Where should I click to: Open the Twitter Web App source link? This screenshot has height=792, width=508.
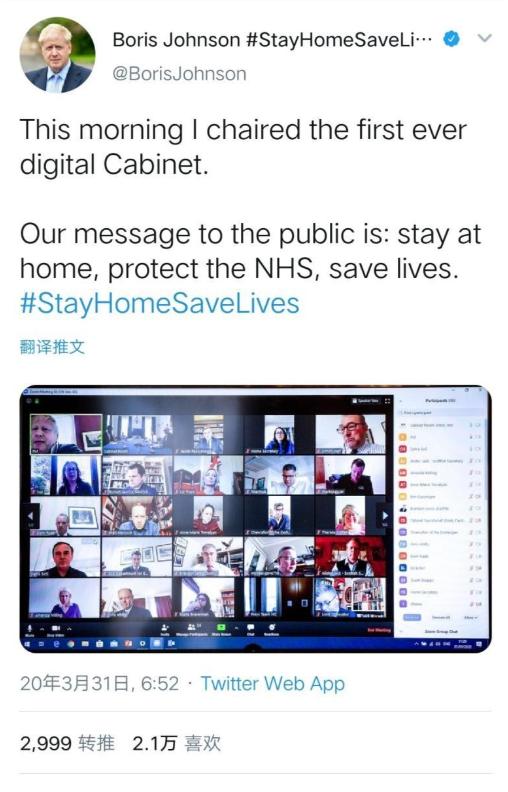pyautogui.click(x=273, y=683)
